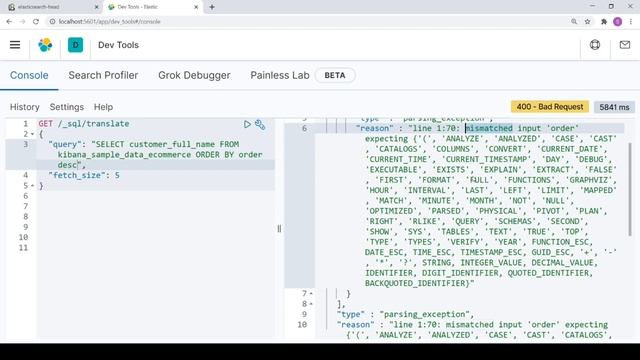This screenshot has width=640, height=360.
Task: Collapse the fold arrow on output line 7
Action: (x=311, y=294)
